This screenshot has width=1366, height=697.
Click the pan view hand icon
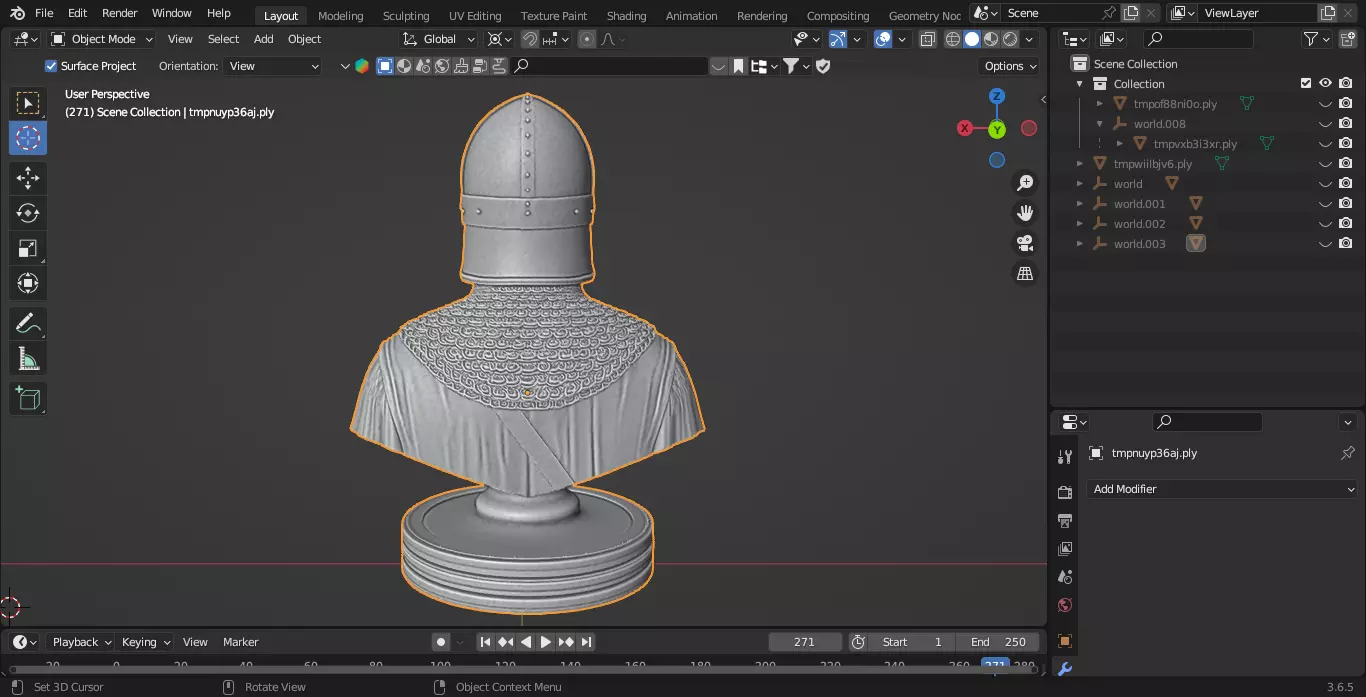click(1025, 213)
